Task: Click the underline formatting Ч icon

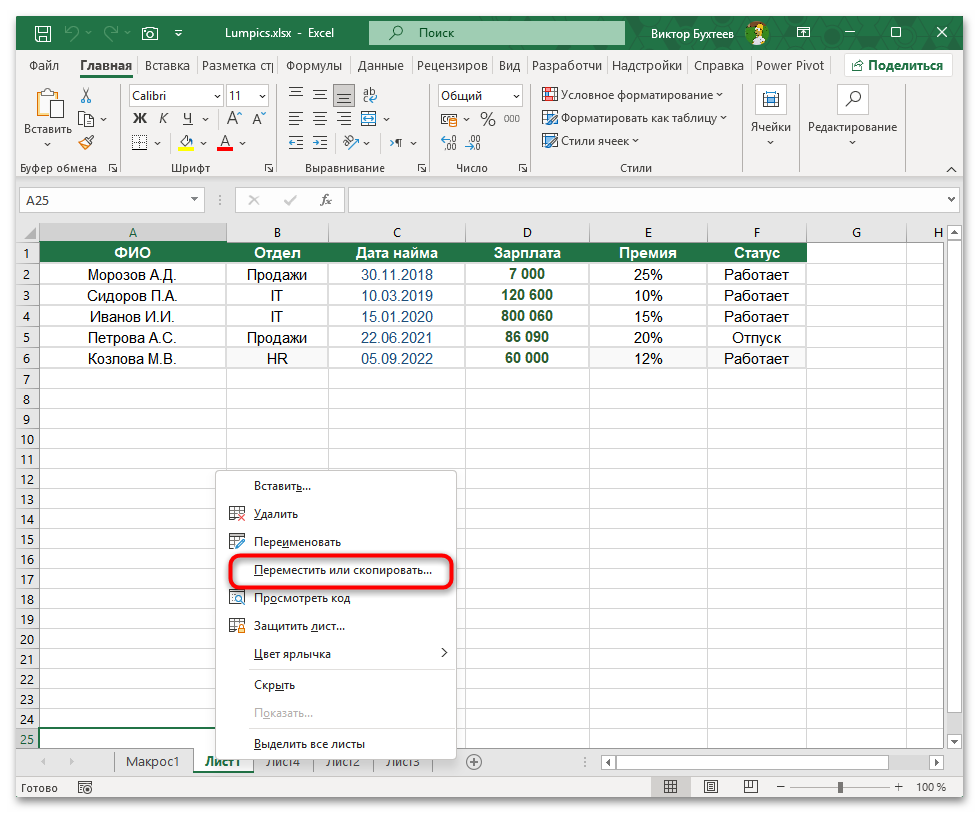Action: (x=185, y=118)
